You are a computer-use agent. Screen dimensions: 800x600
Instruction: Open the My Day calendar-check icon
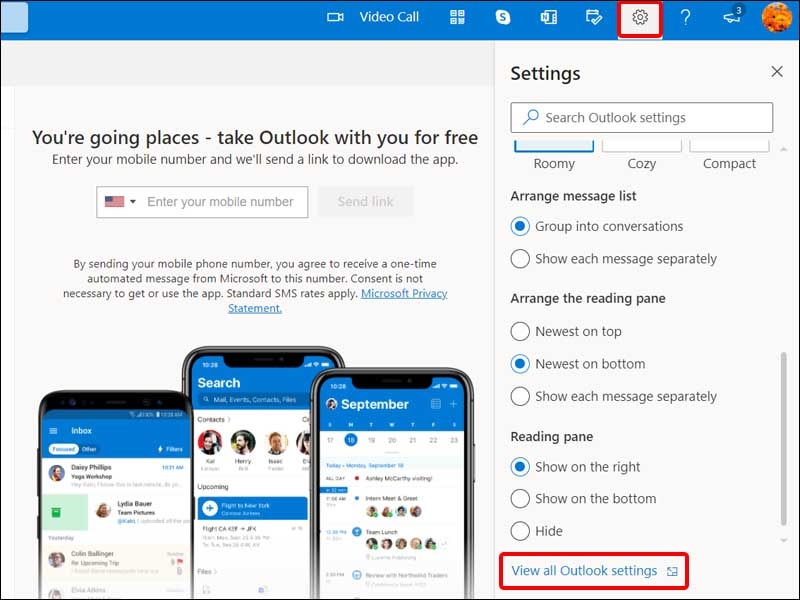click(594, 17)
